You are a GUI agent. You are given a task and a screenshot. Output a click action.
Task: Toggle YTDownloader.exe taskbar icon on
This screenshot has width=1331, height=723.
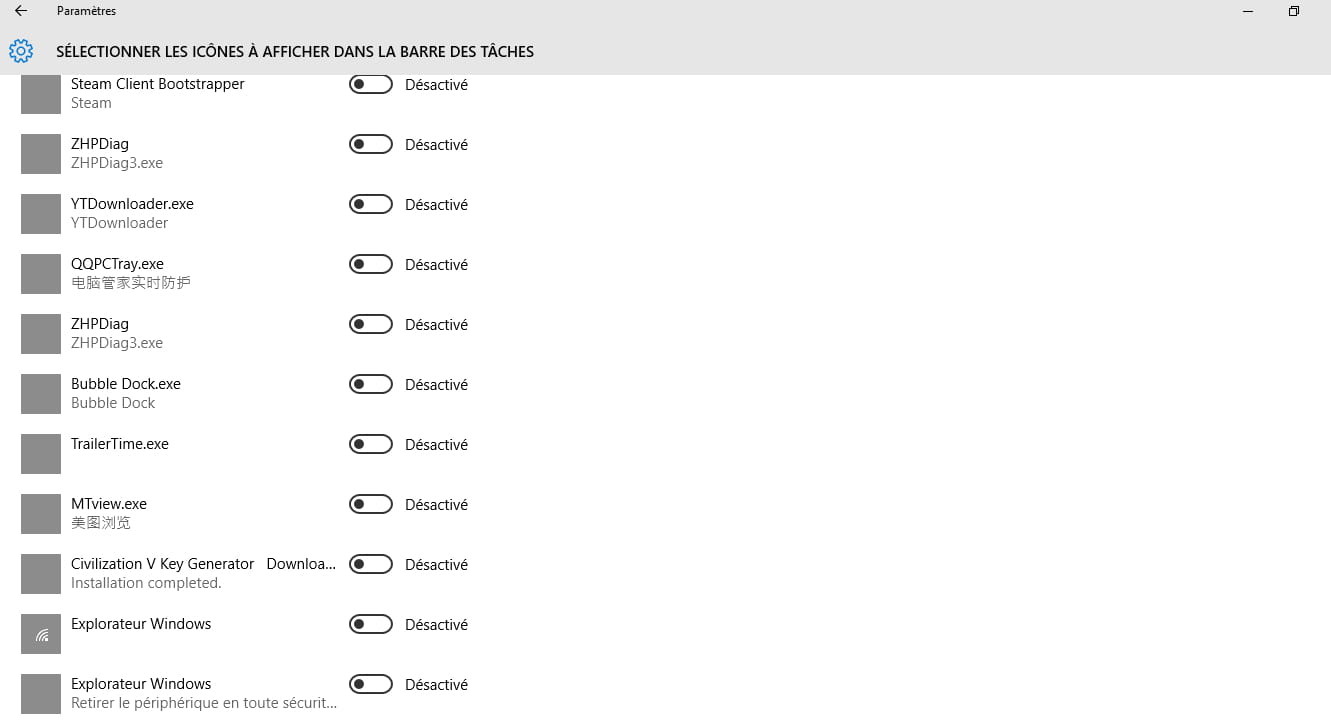click(x=370, y=204)
